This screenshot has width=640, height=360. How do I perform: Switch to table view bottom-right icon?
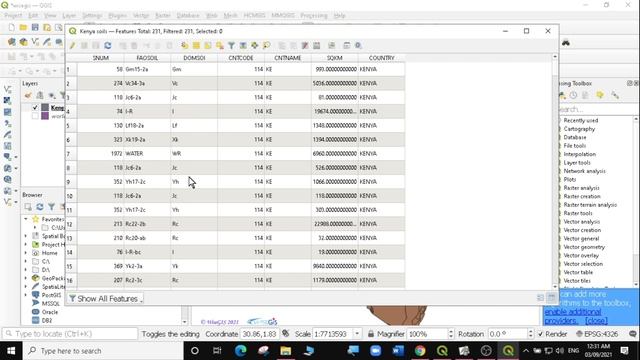551,298
